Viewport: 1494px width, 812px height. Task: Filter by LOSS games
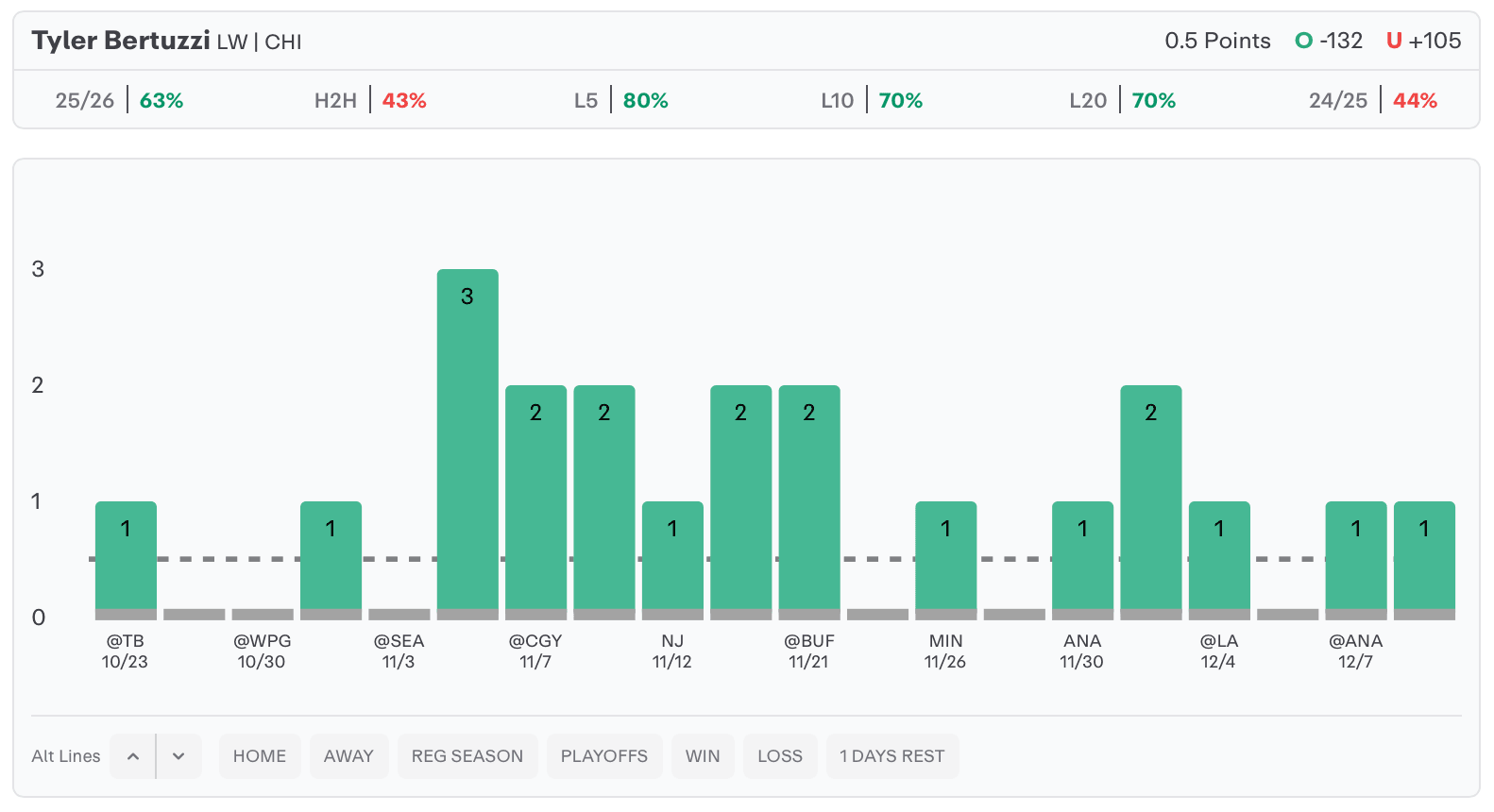pyautogui.click(x=780, y=756)
